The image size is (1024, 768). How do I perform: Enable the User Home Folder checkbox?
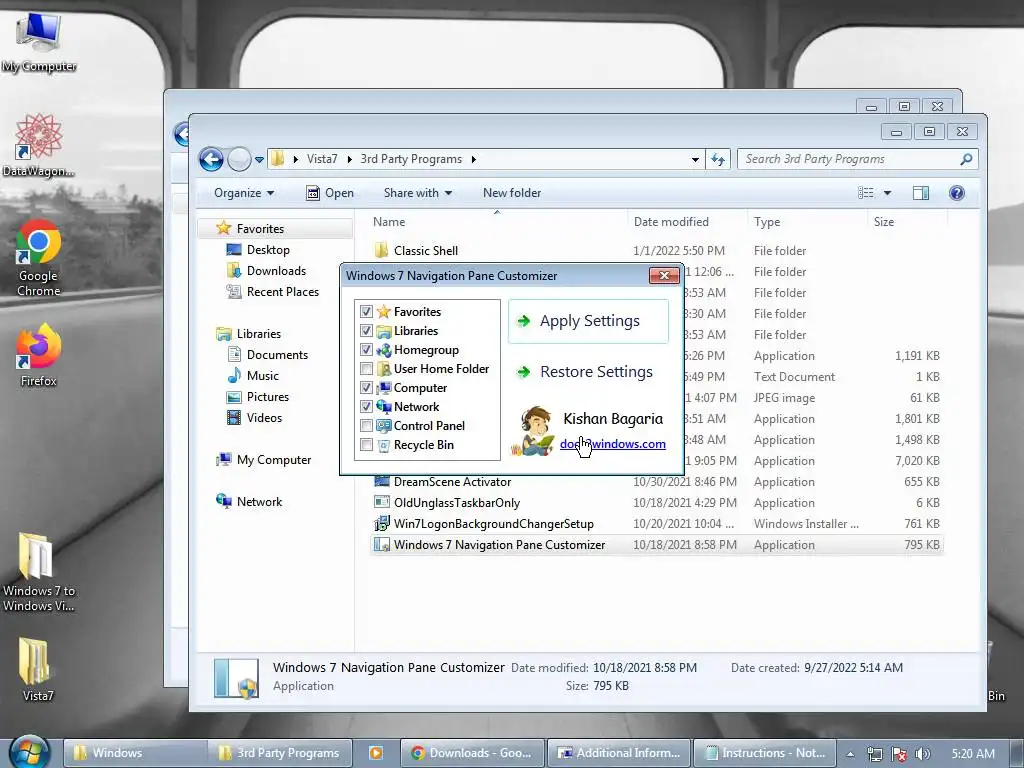(x=366, y=368)
